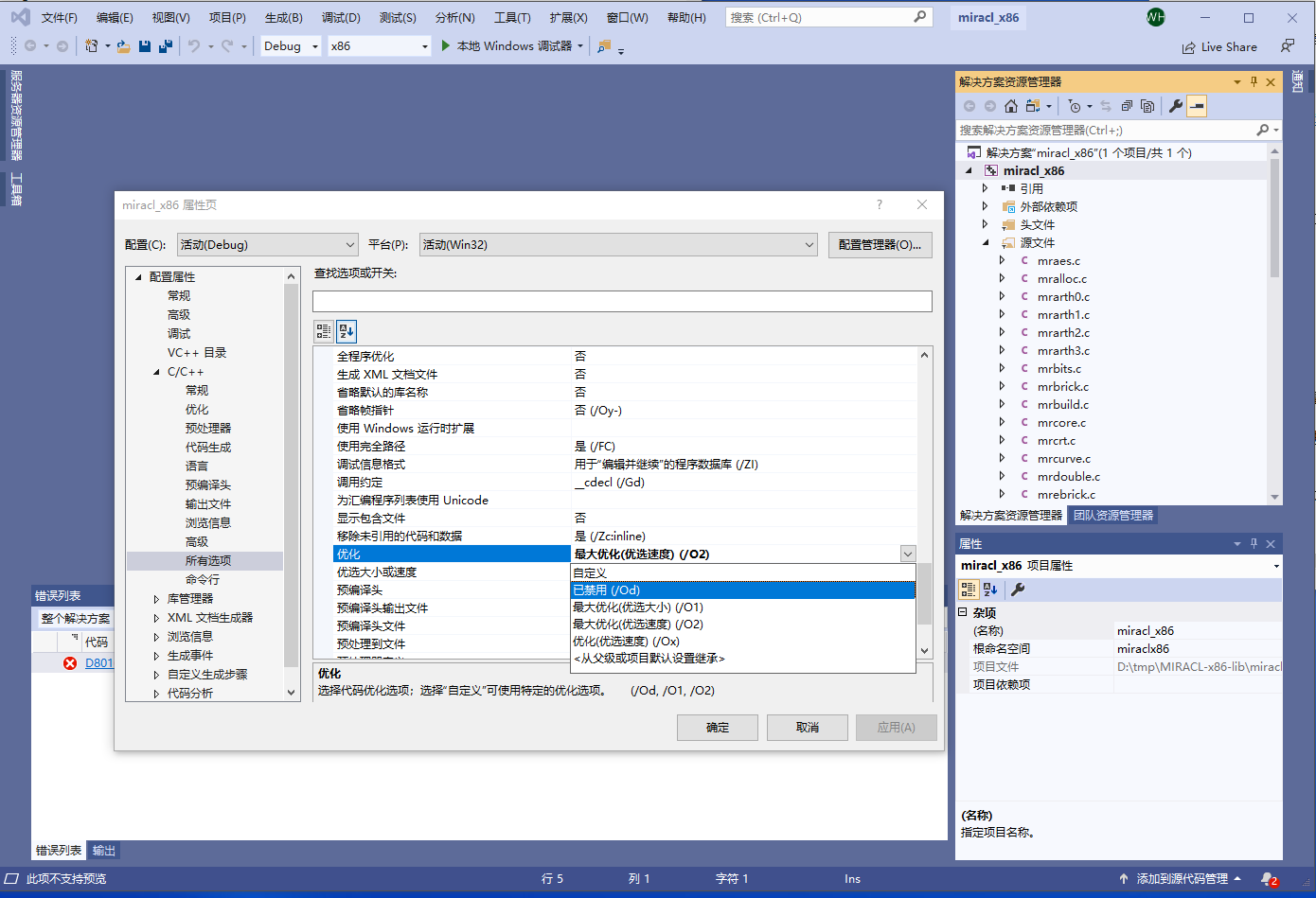
Task: Open the 文件(F) menu
Action: tap(60, 18)
